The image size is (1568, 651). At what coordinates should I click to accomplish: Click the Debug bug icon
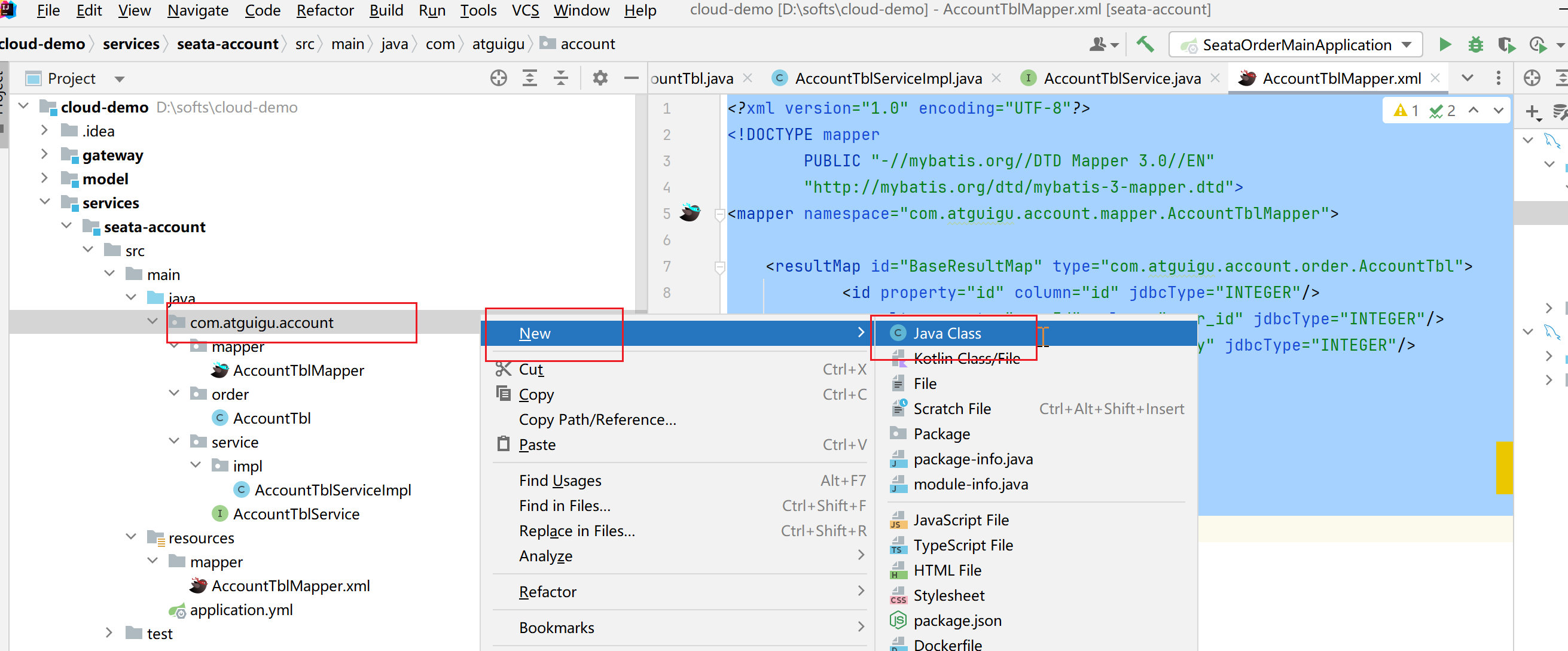[1475, 44]
